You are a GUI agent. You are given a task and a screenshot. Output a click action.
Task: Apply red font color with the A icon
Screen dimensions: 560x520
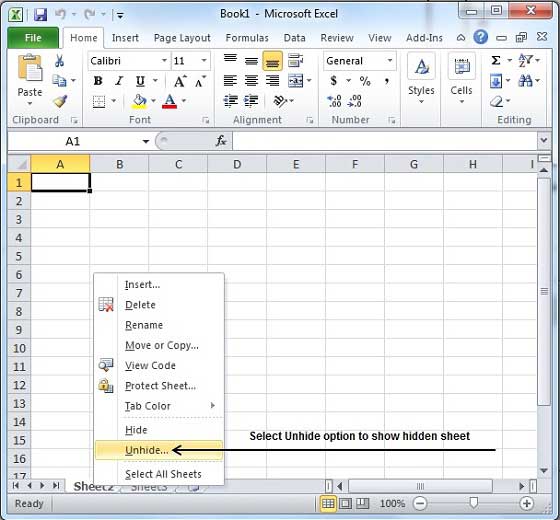169,101
